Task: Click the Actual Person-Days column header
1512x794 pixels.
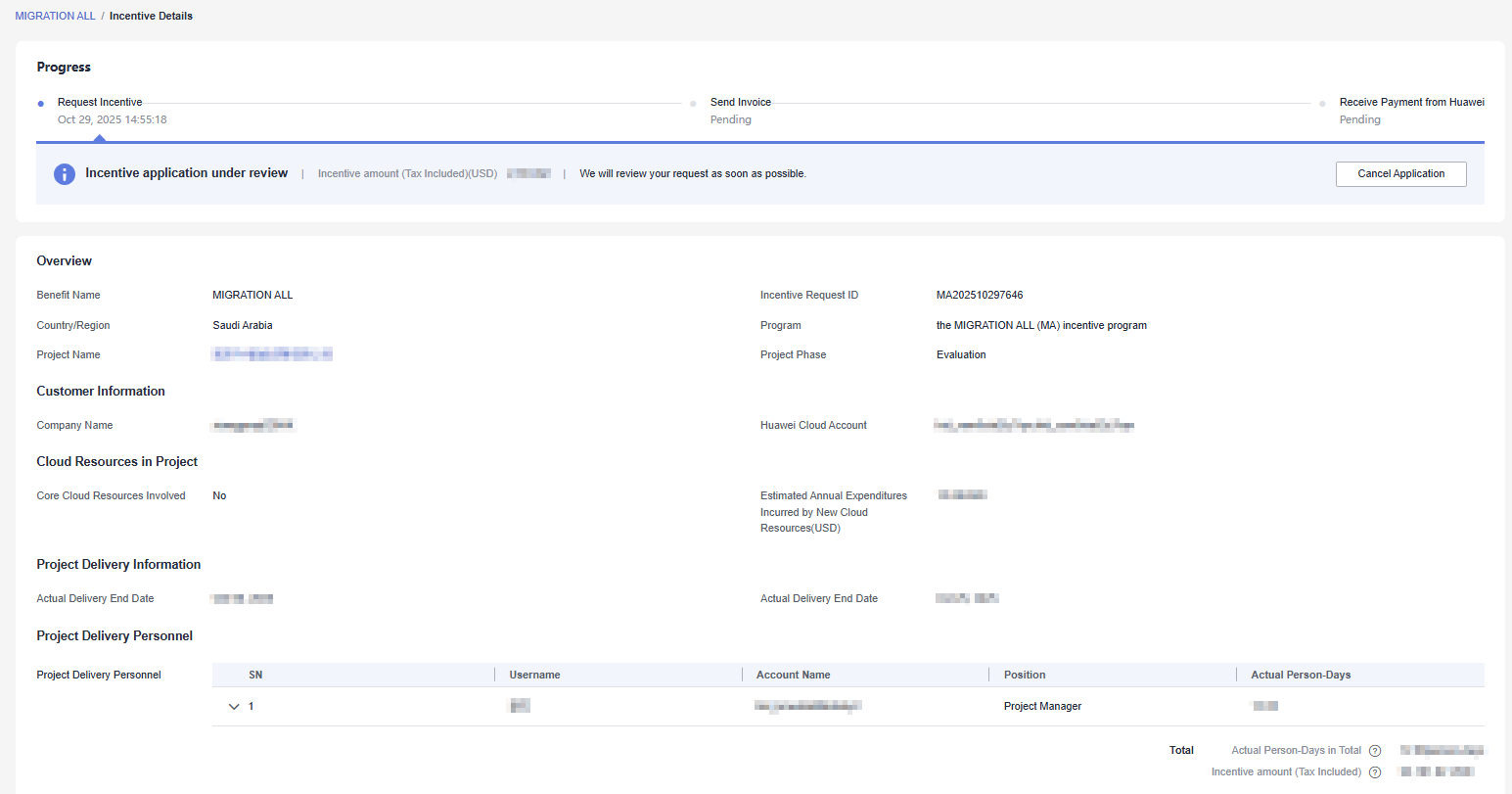Action: coord(1301,675)
